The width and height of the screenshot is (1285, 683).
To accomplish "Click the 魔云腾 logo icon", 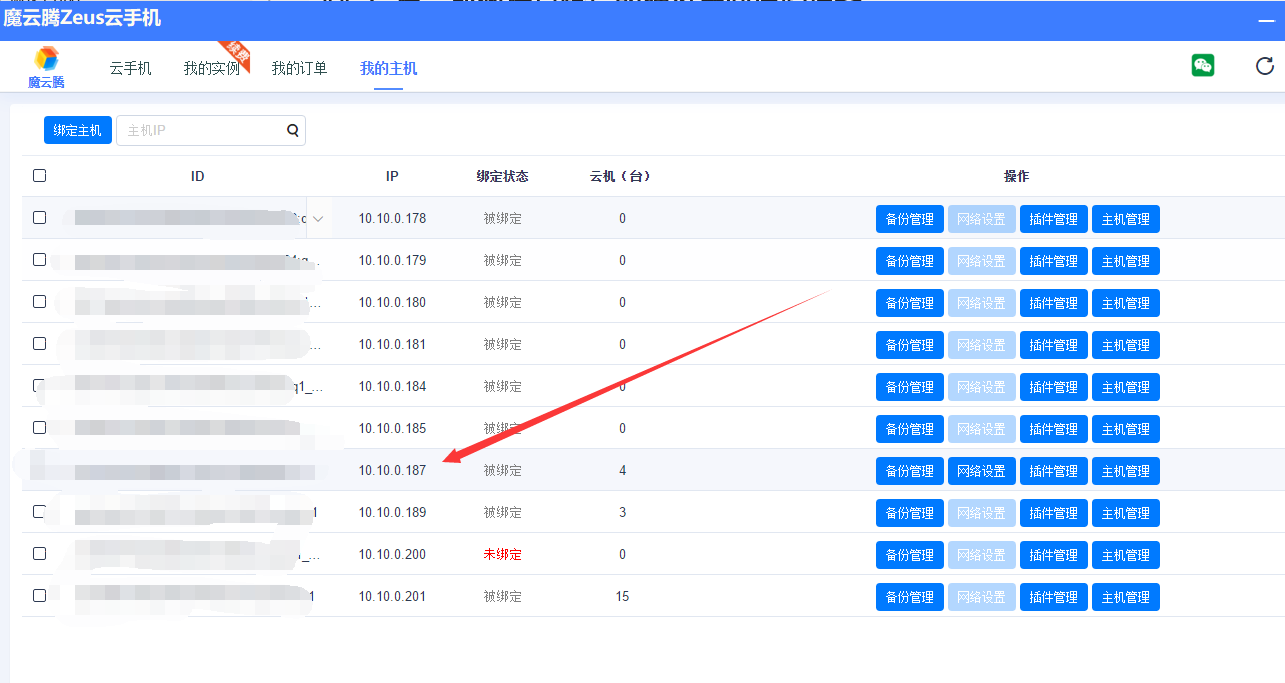I will (x=46, y=61).
